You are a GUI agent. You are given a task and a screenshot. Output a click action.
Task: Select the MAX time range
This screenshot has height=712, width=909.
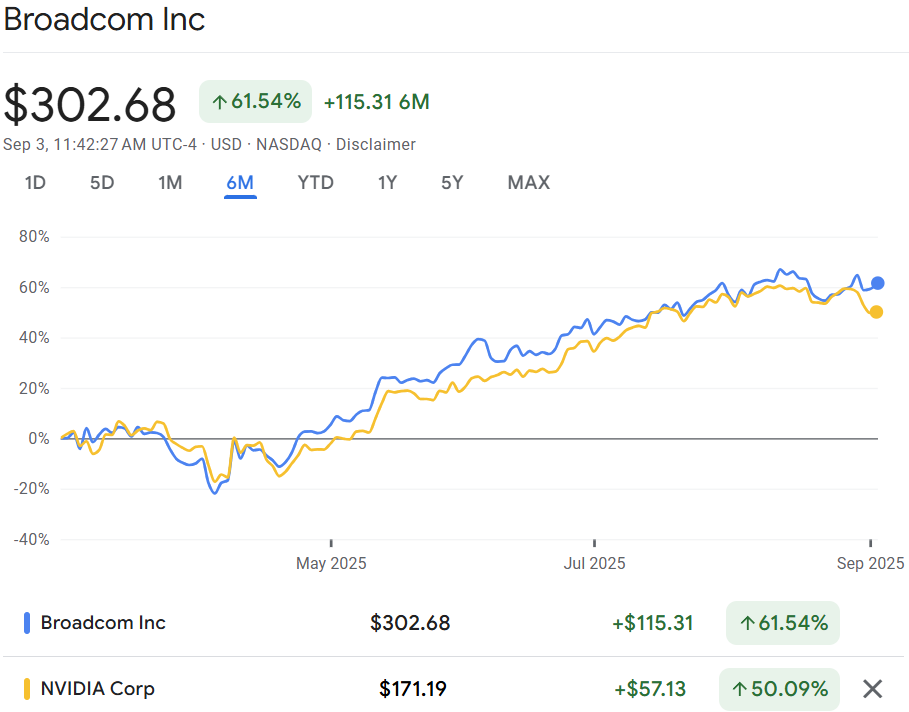tap(528, 182)
